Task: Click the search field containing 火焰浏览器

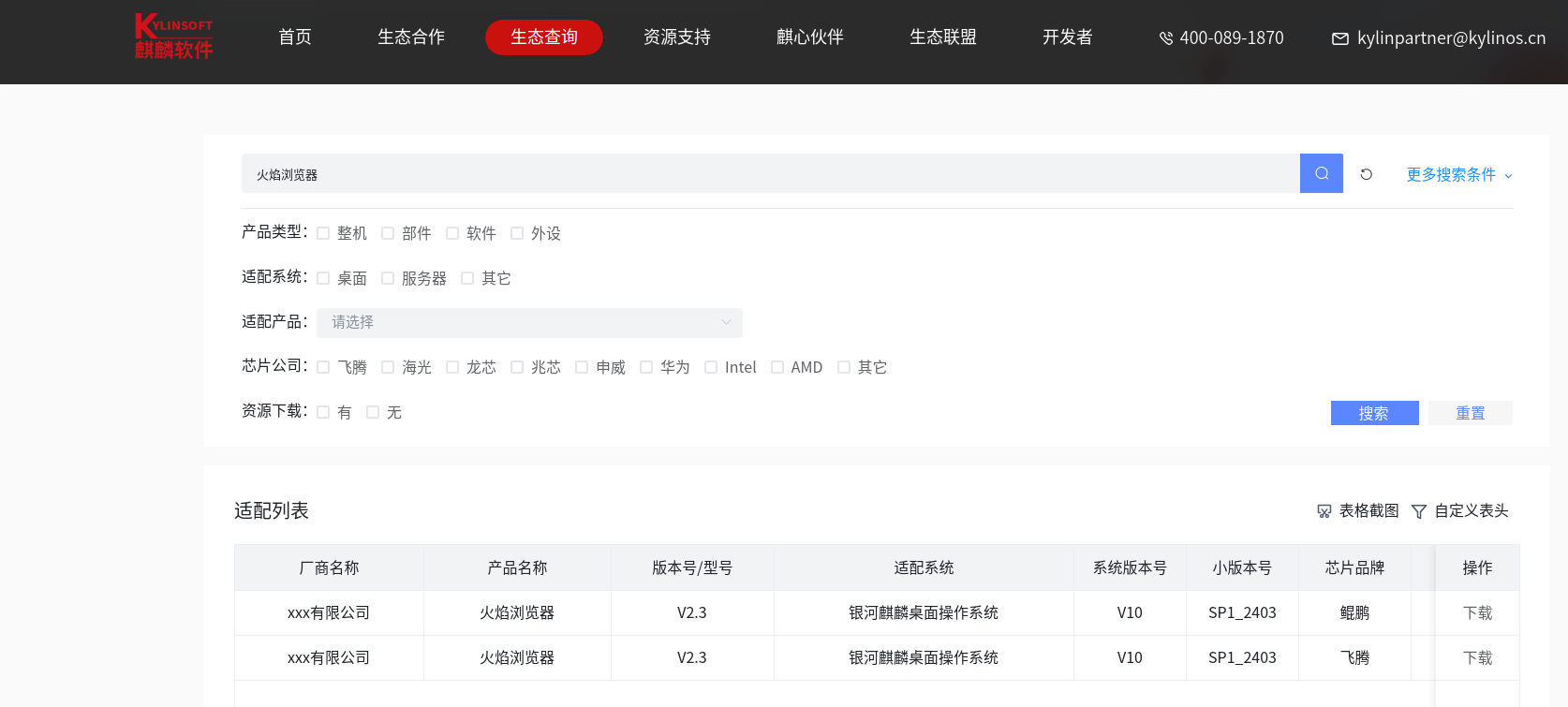Action: [x=768, y=174]
